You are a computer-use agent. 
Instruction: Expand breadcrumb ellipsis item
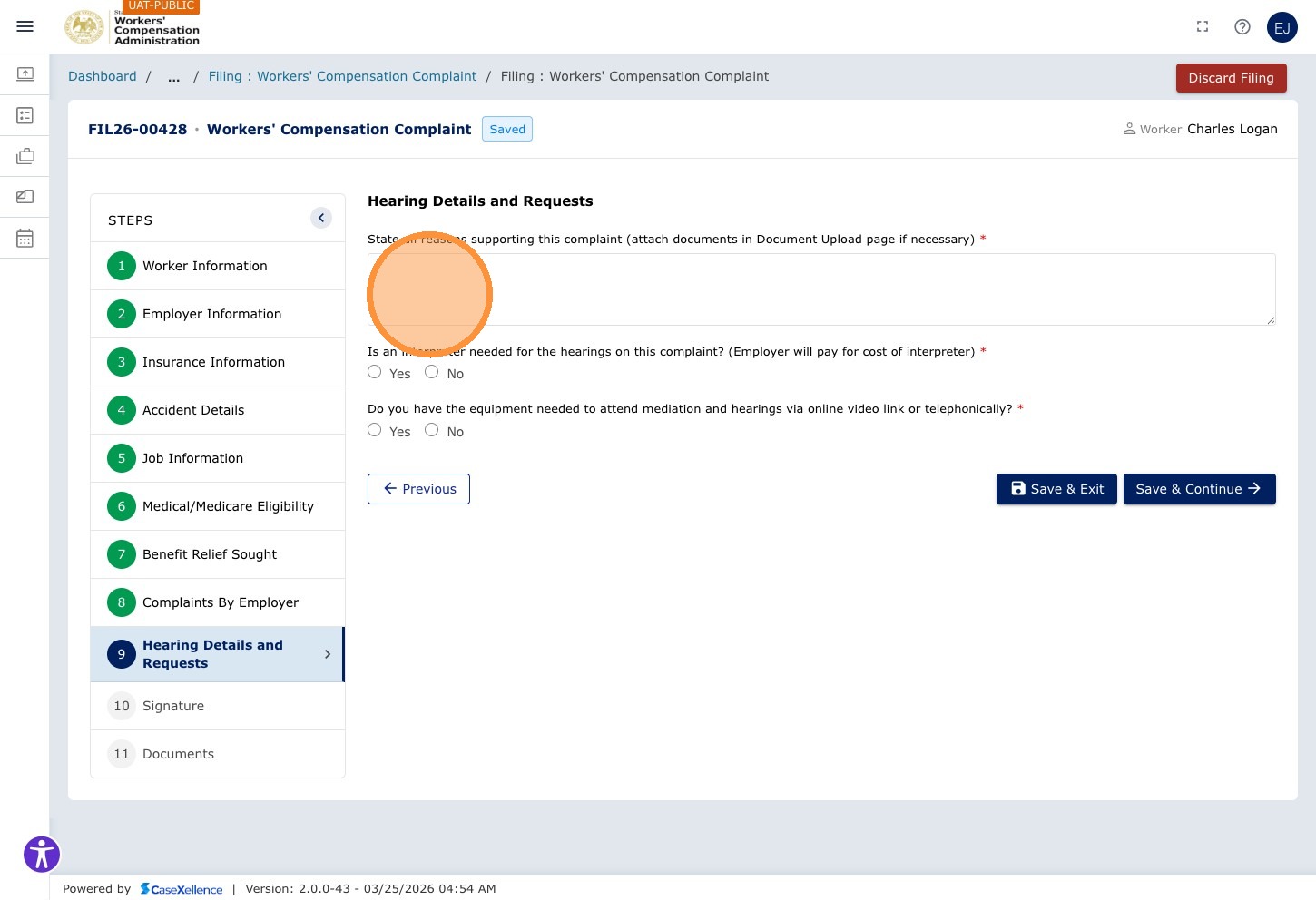[173, 76]
